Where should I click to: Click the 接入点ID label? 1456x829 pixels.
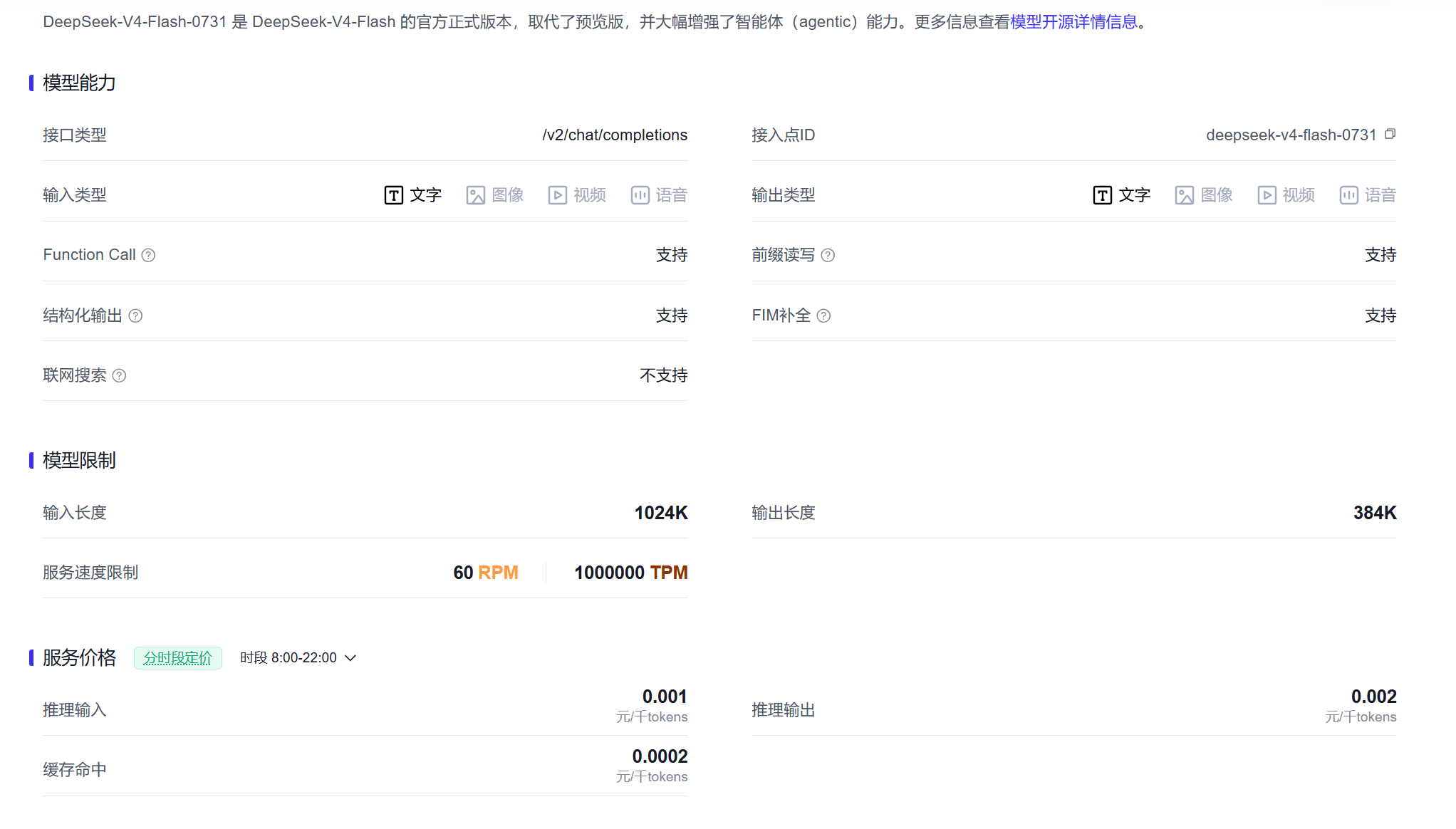pyautogui.click(x=783, y=135)
